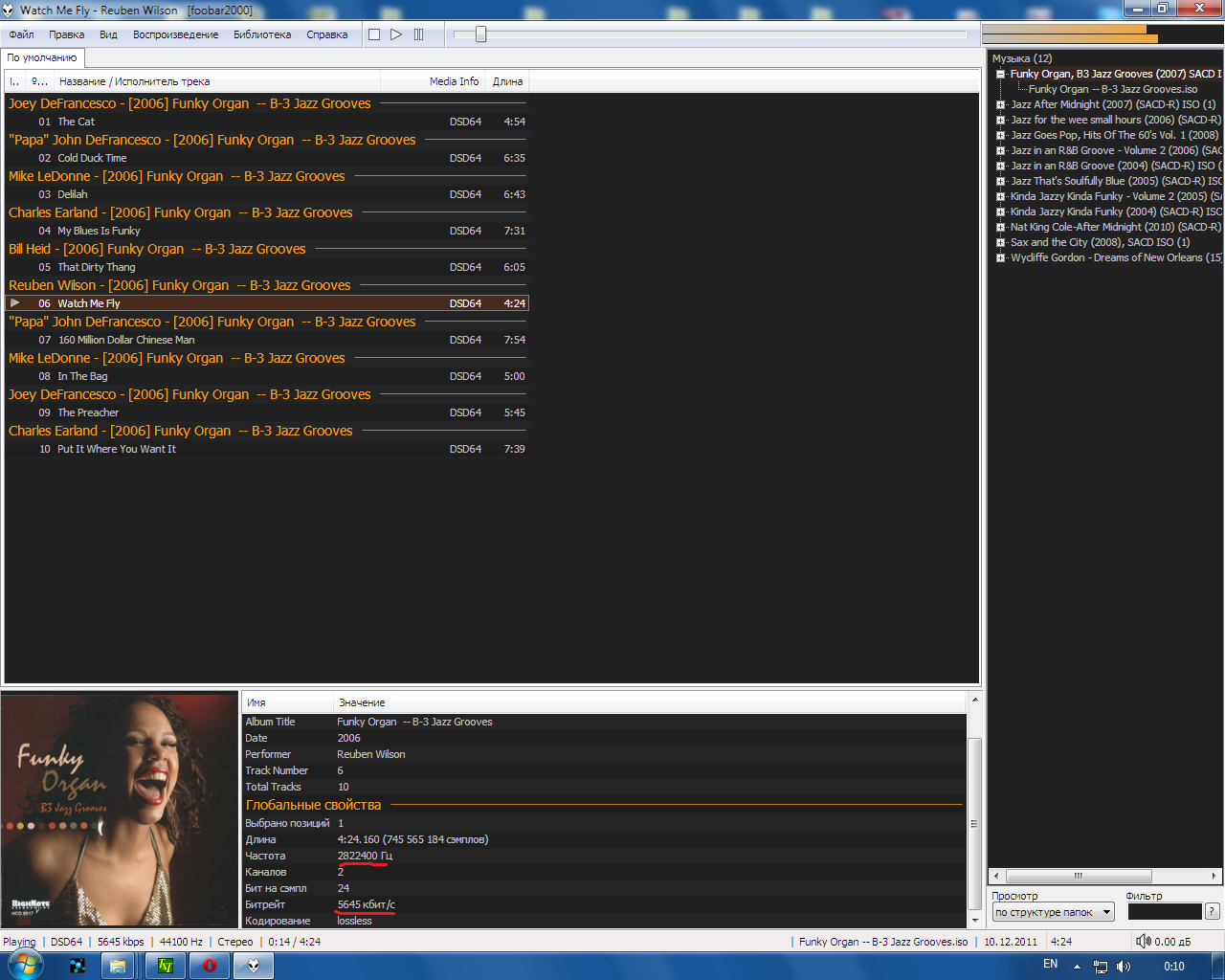This screenshot has width=1225, height=980.
Task: Click the seek bar slider handle
Action: [480, 34]
